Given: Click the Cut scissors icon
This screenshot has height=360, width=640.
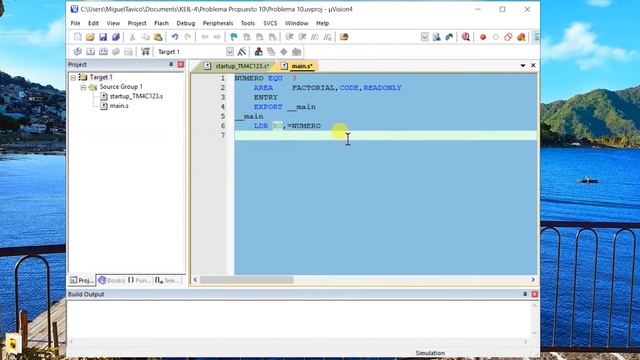Looking at the screenshot, I should point(132,37).
